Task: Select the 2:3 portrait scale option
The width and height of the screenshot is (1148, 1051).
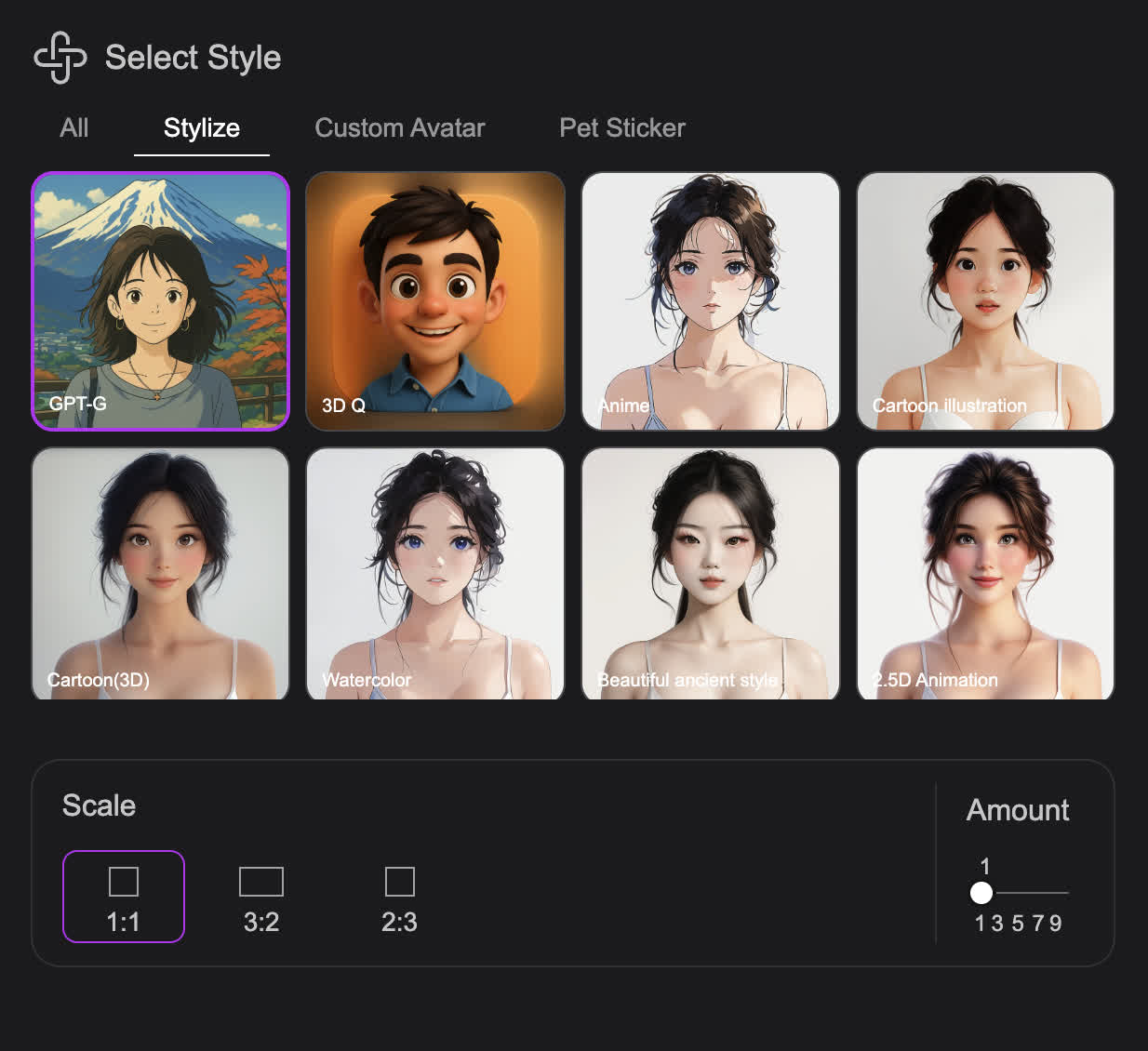Action: (x=399, y=897)
